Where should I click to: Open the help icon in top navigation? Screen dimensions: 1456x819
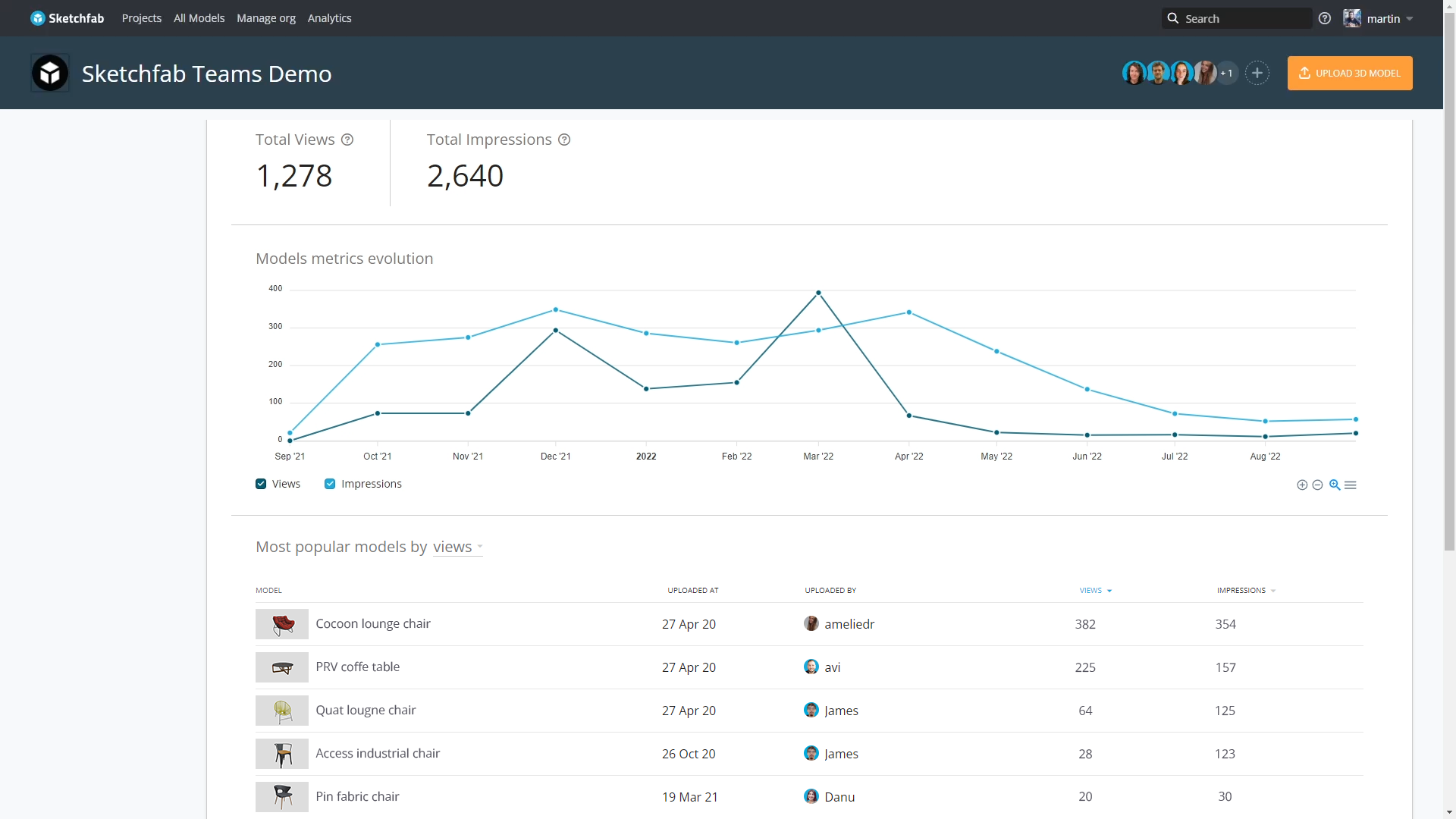1325,18
